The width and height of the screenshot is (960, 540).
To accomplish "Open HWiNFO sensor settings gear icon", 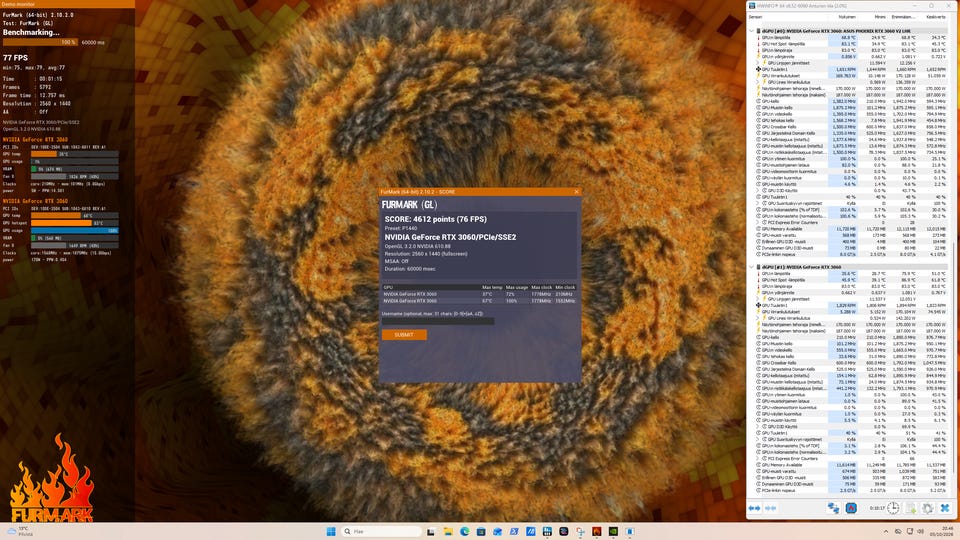I will 928,508.
